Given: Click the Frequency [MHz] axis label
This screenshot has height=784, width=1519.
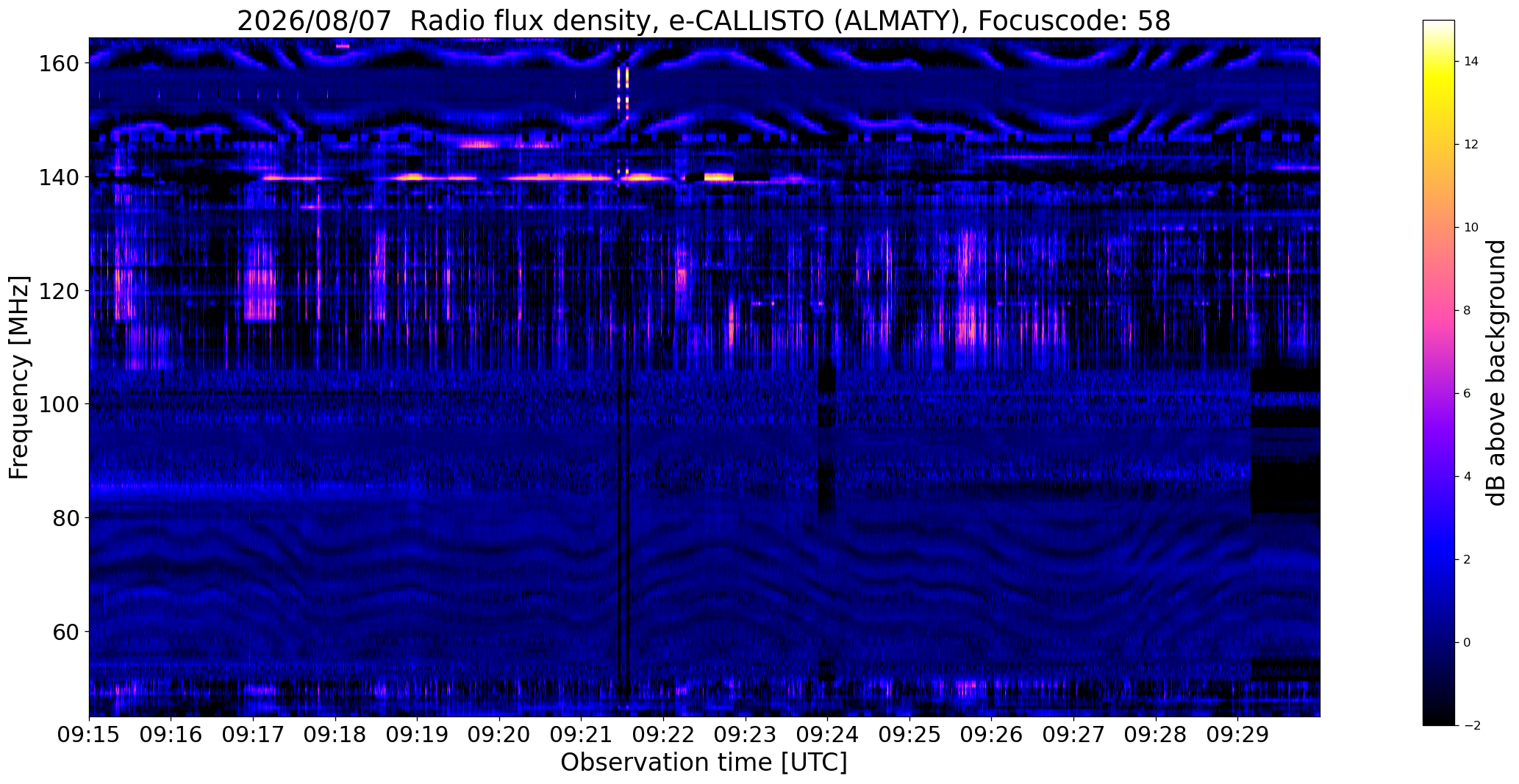Looking at the screenshot, I should click(x=19, y=378).
